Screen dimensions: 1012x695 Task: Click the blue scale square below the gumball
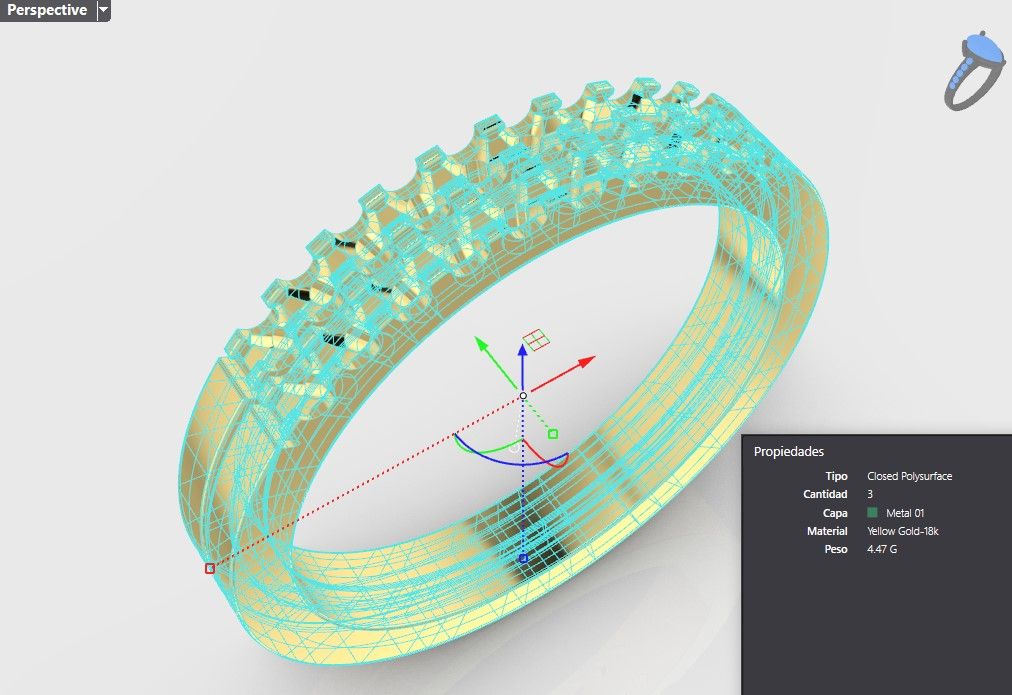[x=523, y=558]
